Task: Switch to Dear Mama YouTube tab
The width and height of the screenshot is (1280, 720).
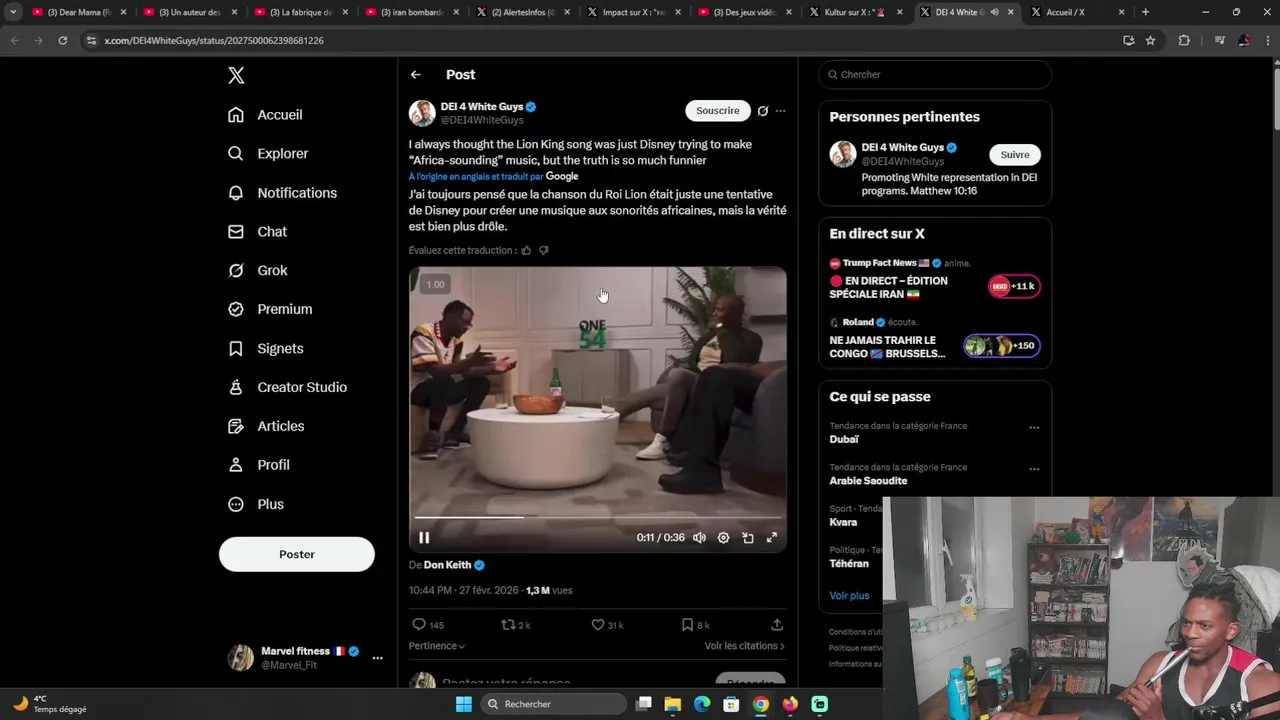Action: coord(79,12)
